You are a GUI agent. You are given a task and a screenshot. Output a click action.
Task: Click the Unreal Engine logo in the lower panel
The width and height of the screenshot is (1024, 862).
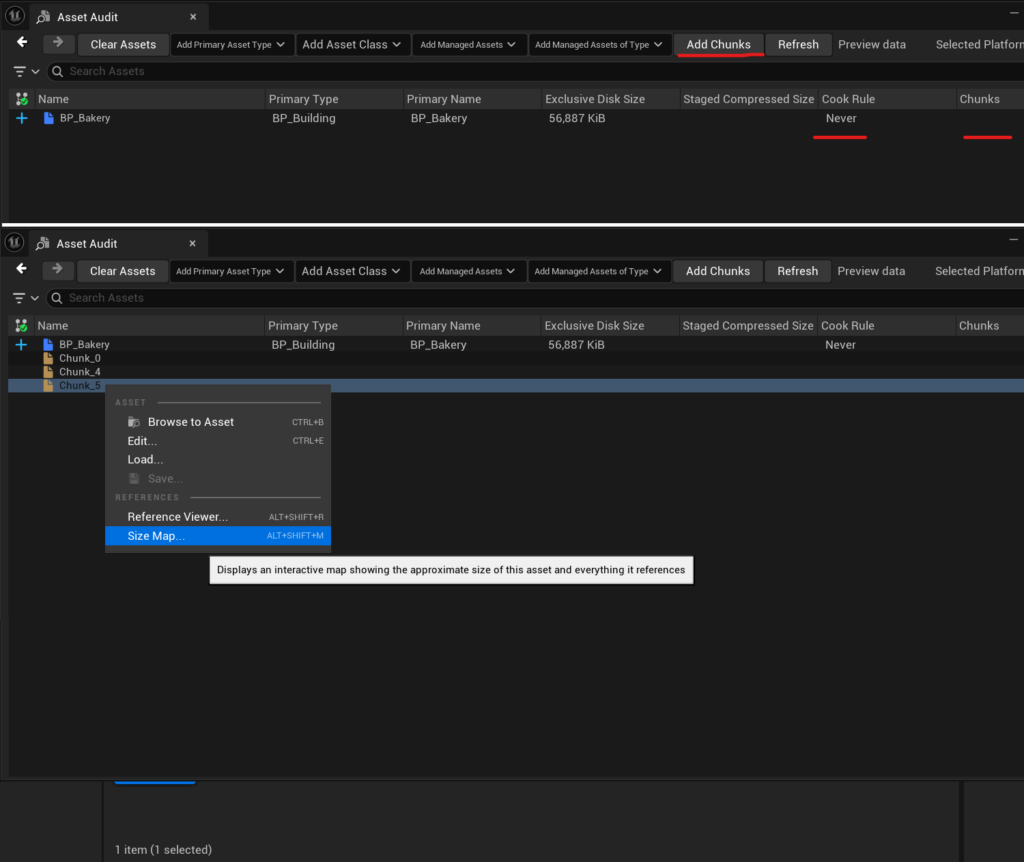point(15,243)
